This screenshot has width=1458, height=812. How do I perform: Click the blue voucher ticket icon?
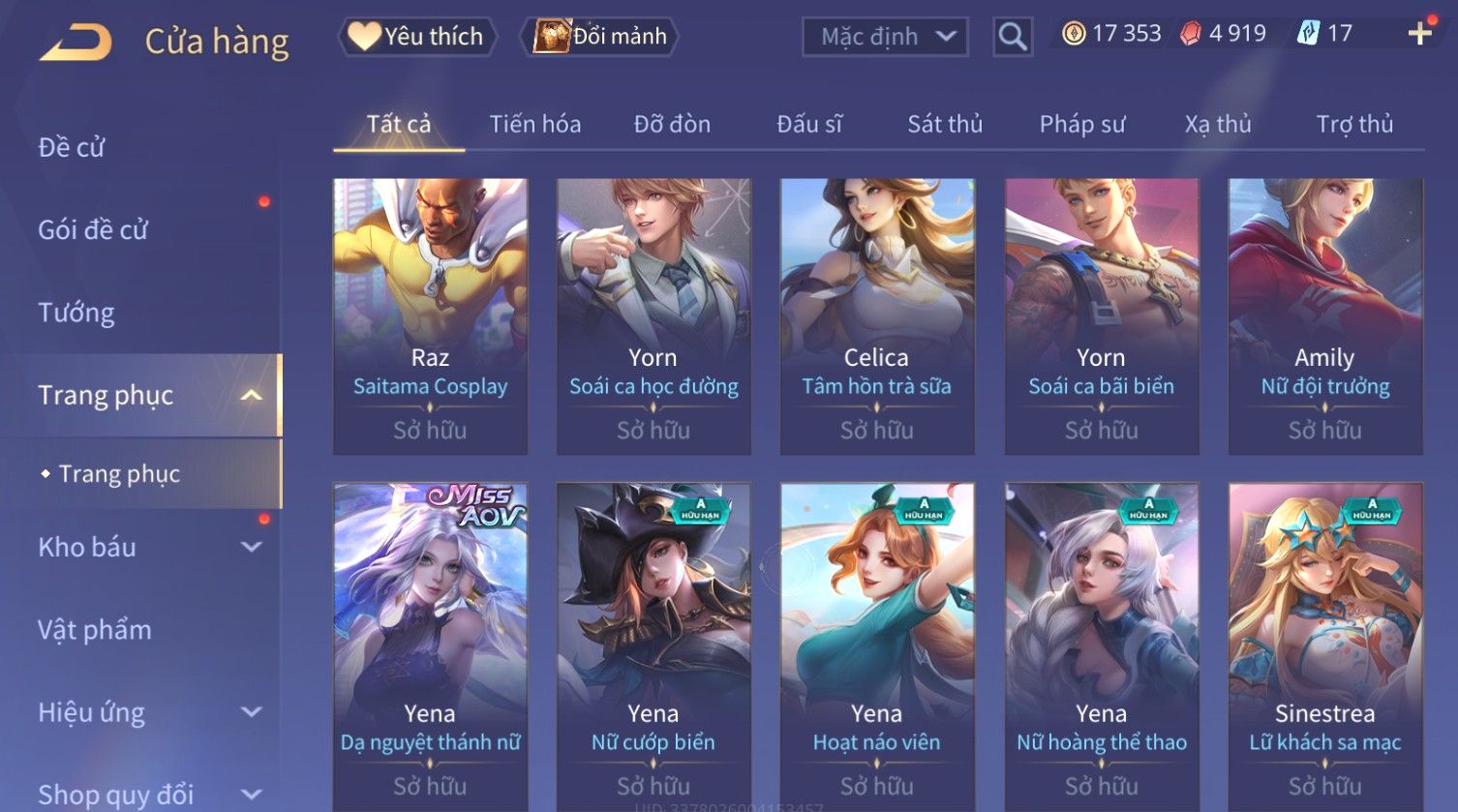pyautogui.click(x=1308, y=34)
